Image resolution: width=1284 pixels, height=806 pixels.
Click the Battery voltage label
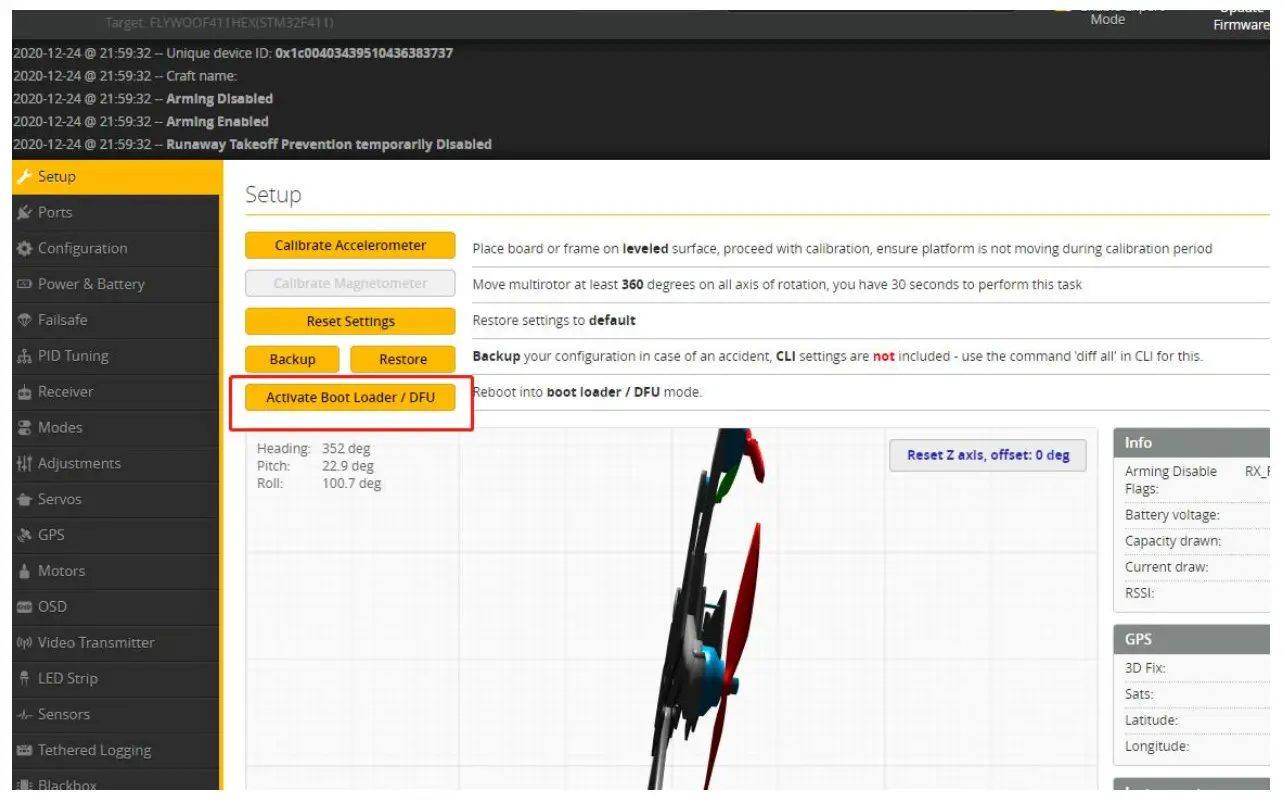(x=1172, y=515)
